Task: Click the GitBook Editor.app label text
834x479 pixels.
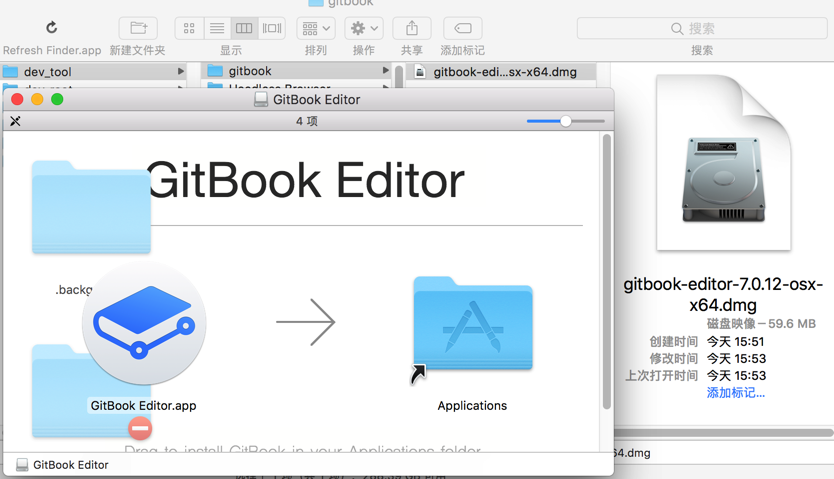Action: coord(144,406)
